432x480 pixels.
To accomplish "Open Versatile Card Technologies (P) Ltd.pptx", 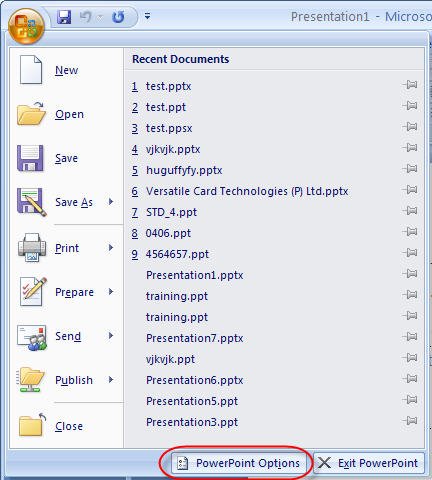I will tap(247, 191).
